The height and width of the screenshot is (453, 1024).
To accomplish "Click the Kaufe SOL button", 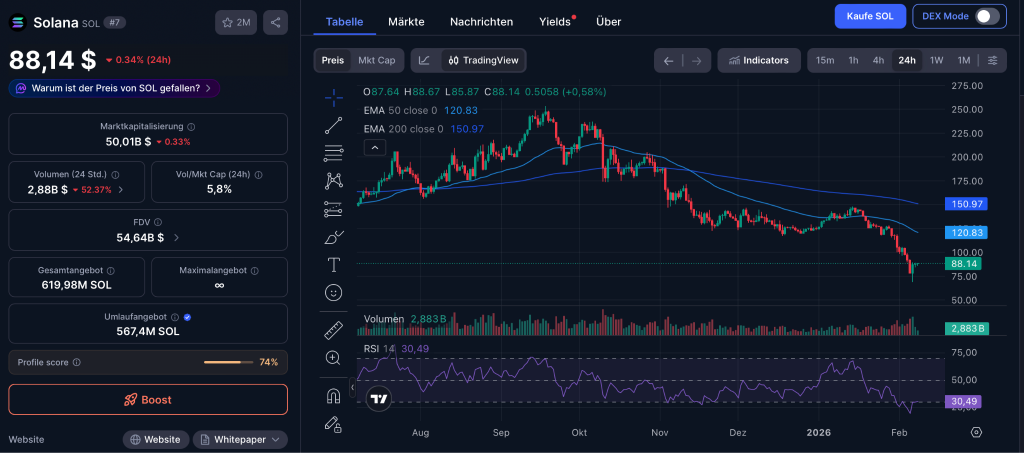I will pos(870,16).
